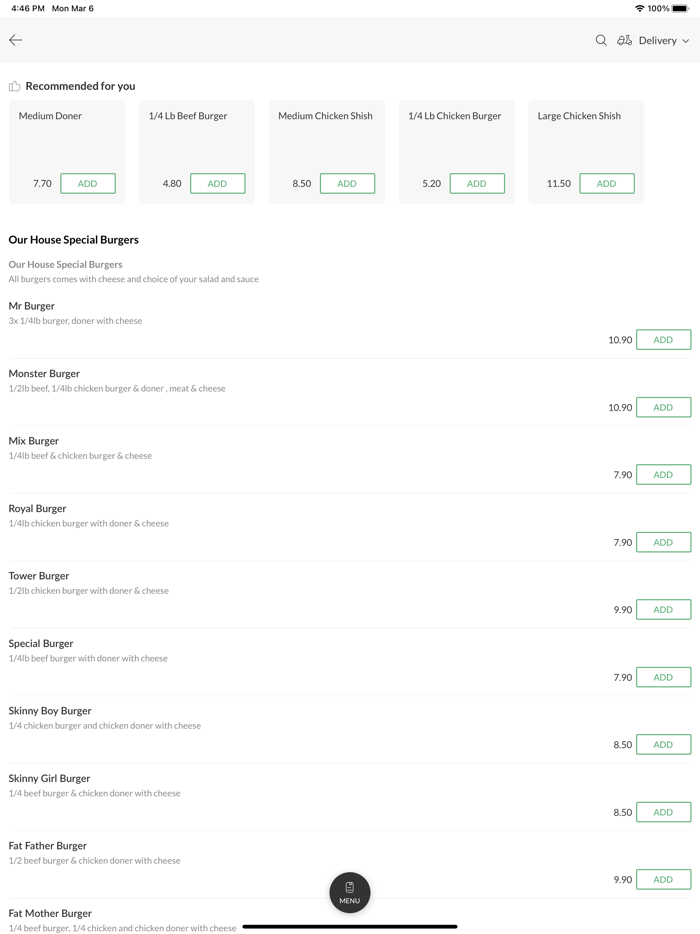Tap the Our House Special Burgers heading

tap(73, 240)
